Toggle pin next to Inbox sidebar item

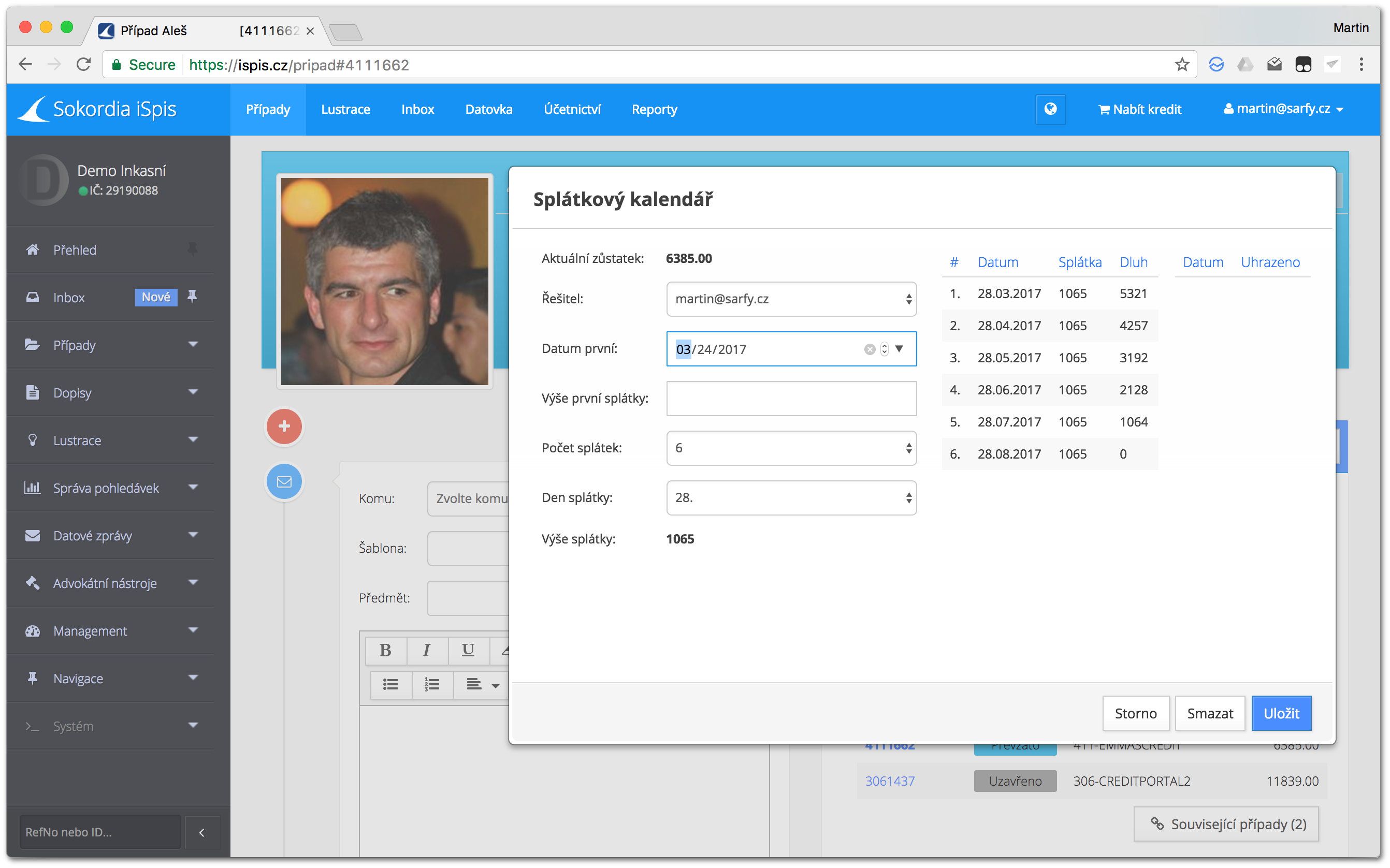pyautogui.click(x=193, y=297)
